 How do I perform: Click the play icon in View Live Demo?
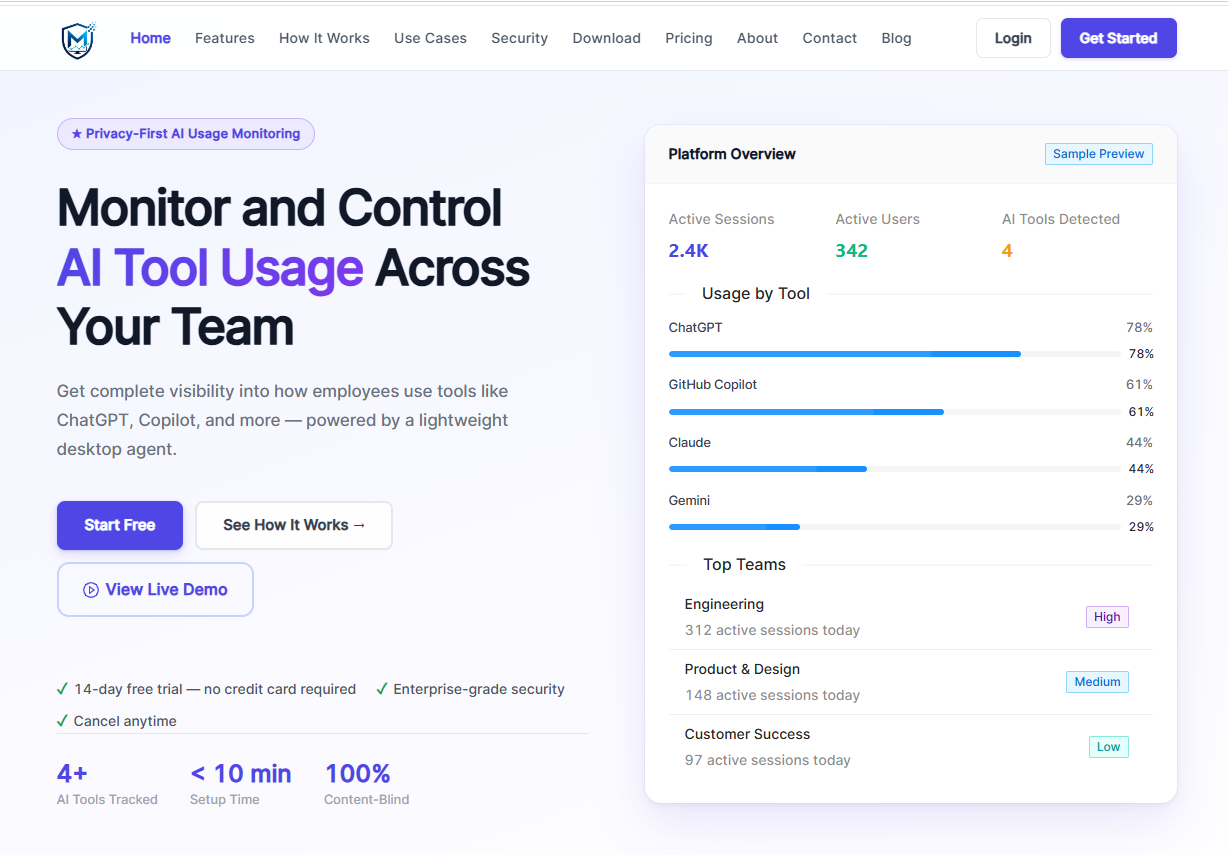pyautogui.click(x=91, y=590)
